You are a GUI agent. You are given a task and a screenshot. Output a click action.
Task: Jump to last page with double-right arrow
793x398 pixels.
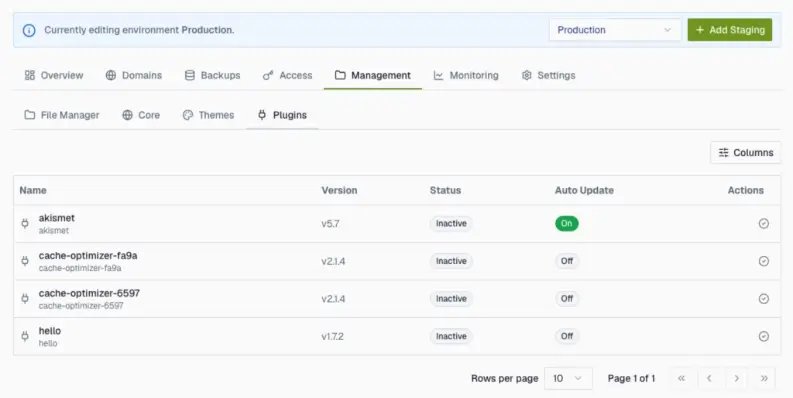click(764, 378)
